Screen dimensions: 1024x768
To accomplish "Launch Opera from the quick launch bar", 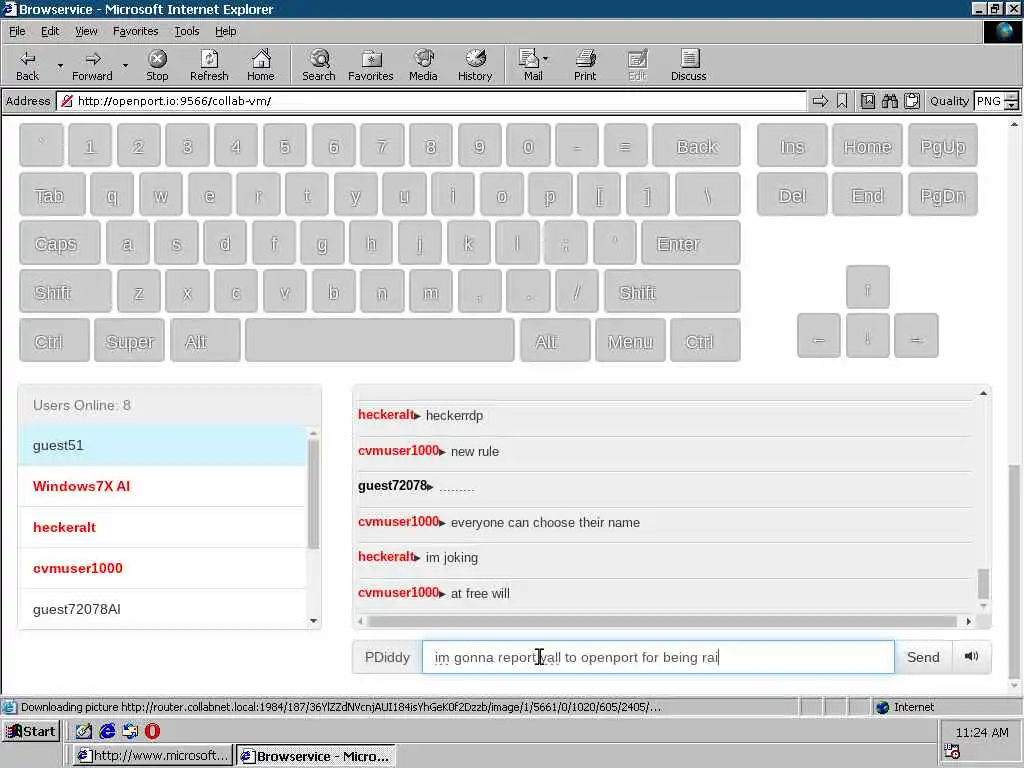I will pos(152,731).
